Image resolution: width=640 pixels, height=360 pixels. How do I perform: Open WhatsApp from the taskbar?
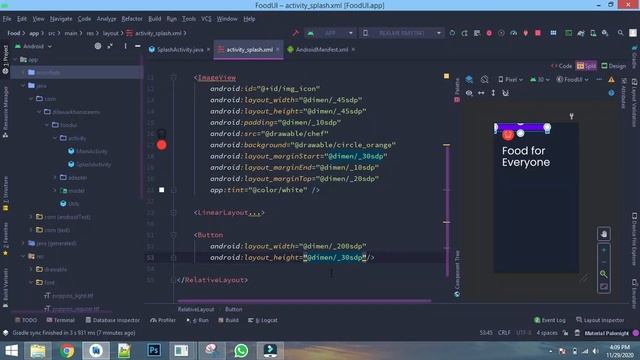pos(241,351)
